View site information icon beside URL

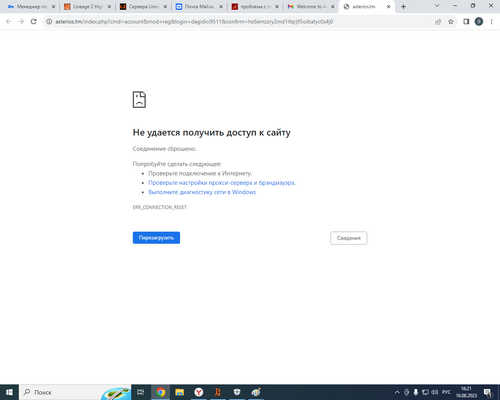click(49, 22)
